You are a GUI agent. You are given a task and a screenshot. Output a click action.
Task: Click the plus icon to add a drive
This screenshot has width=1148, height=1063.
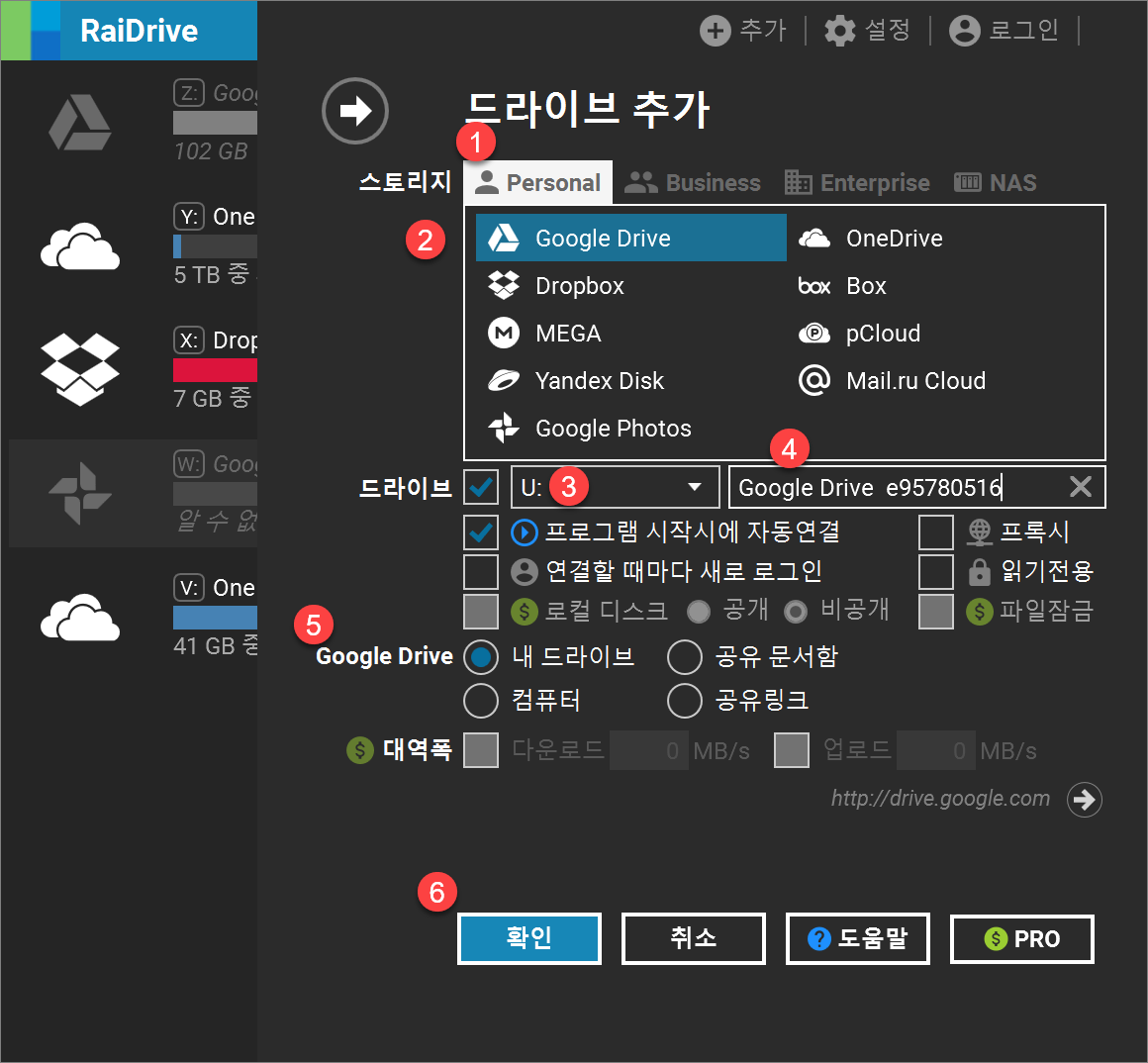click(716, 32)
